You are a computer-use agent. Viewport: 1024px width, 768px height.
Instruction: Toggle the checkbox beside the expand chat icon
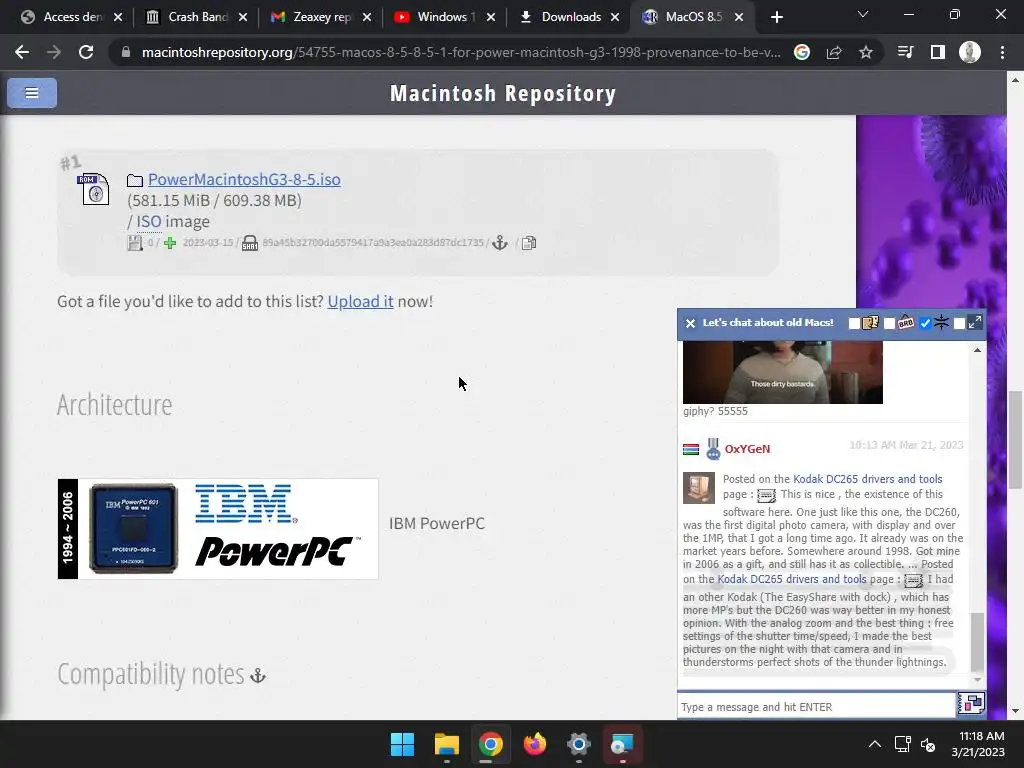pyautogui.click(x=959, y=323)
